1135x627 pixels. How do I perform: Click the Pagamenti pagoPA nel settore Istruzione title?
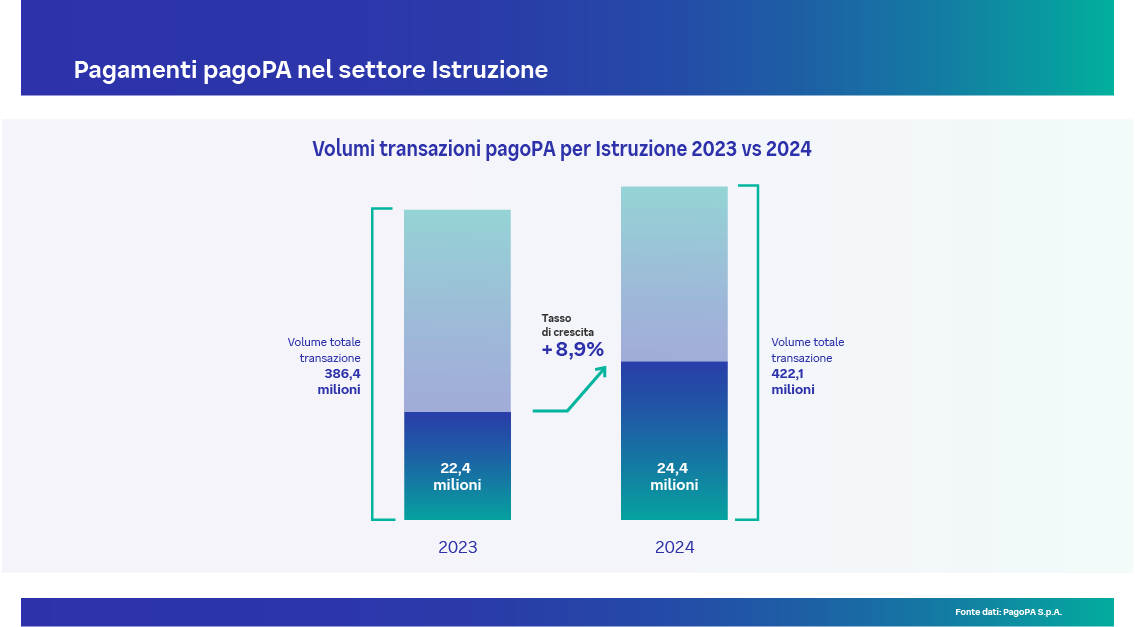(310, 70)
